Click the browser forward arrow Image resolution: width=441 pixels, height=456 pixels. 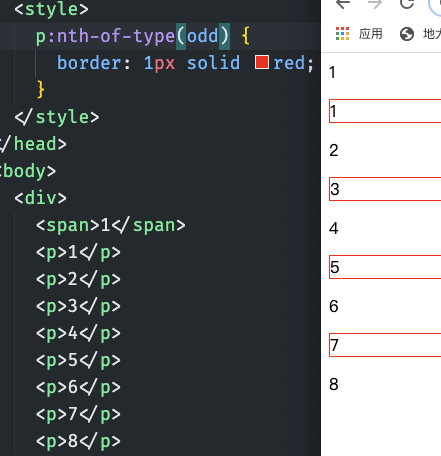pos(375,4)
